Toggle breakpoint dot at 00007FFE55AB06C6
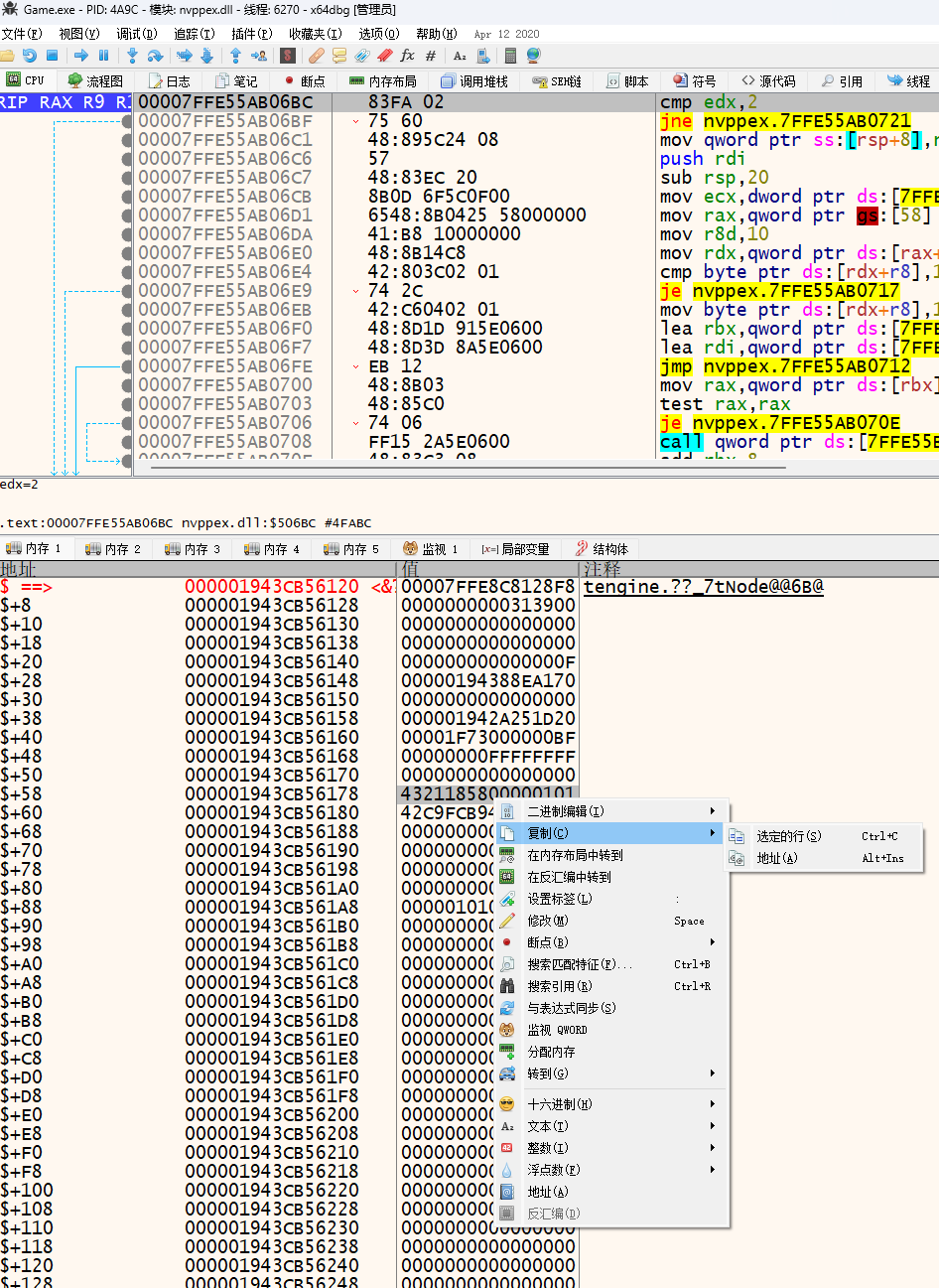 tap(126, 159)
